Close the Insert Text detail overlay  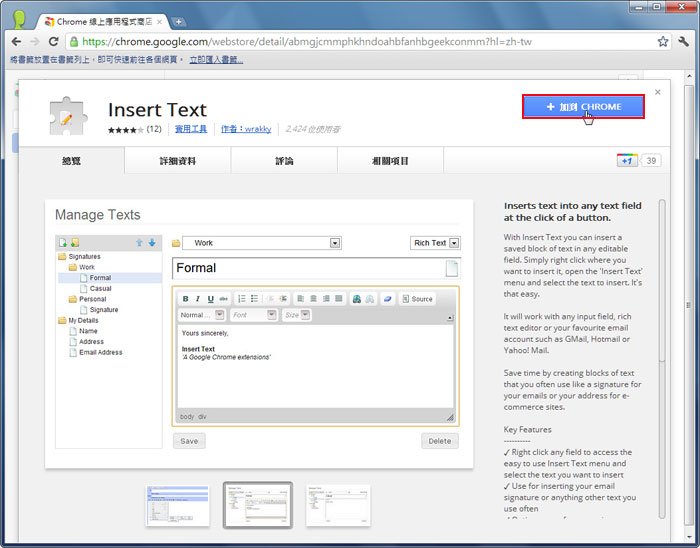tap(657, 92)
